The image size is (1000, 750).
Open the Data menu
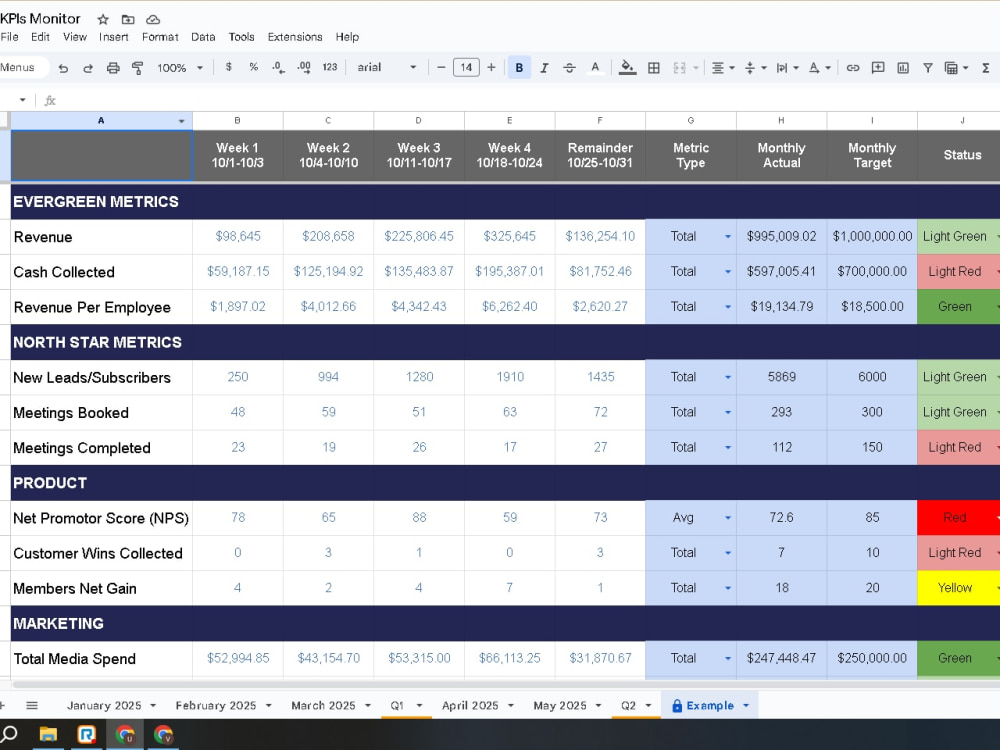tap(203, 37)
